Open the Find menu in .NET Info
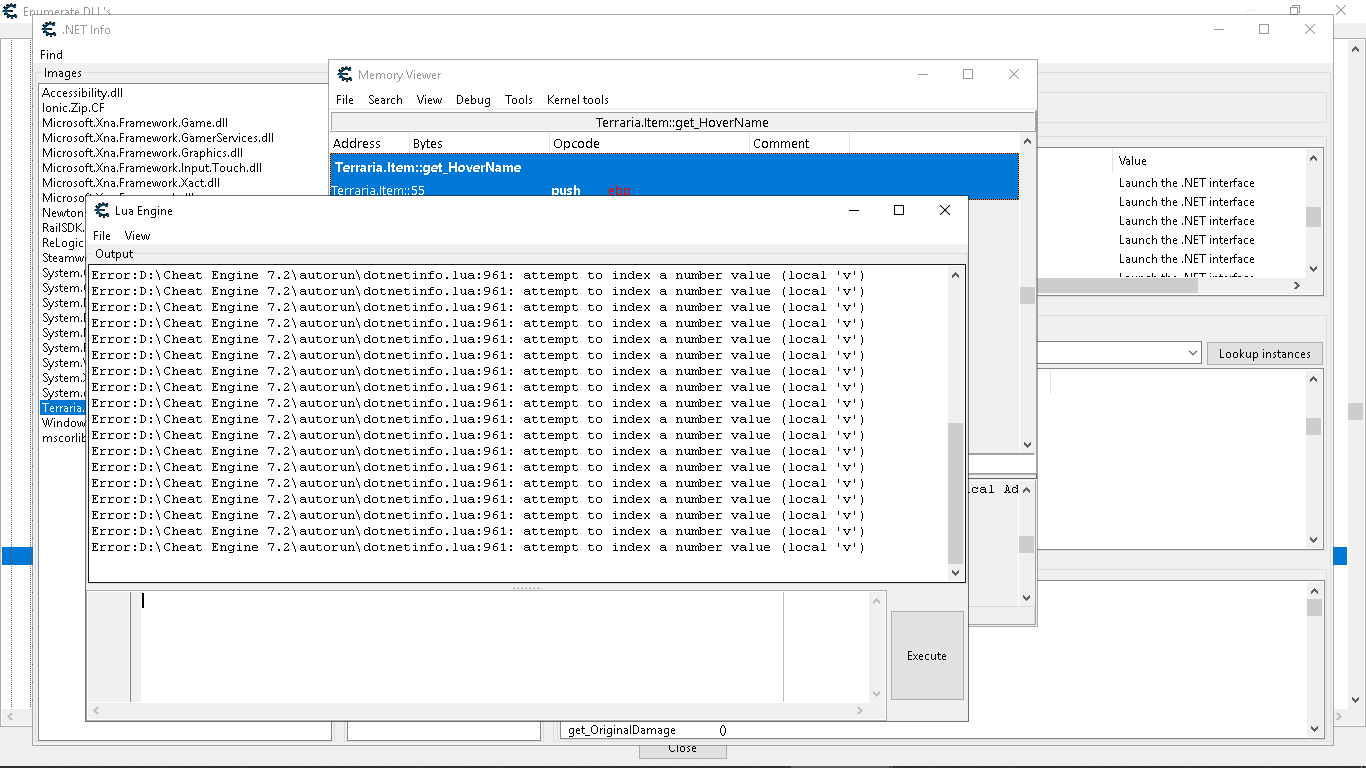This screenshot has width=1366, height=768. tap(51, 54)
